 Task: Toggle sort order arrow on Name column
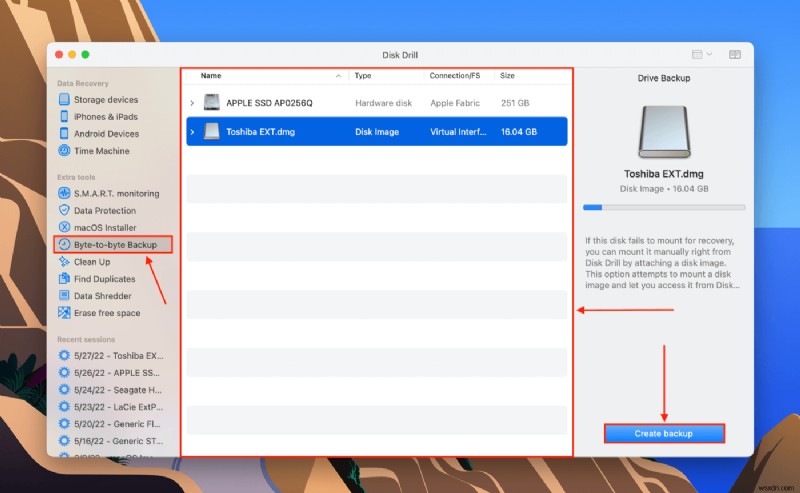[338, 76]
